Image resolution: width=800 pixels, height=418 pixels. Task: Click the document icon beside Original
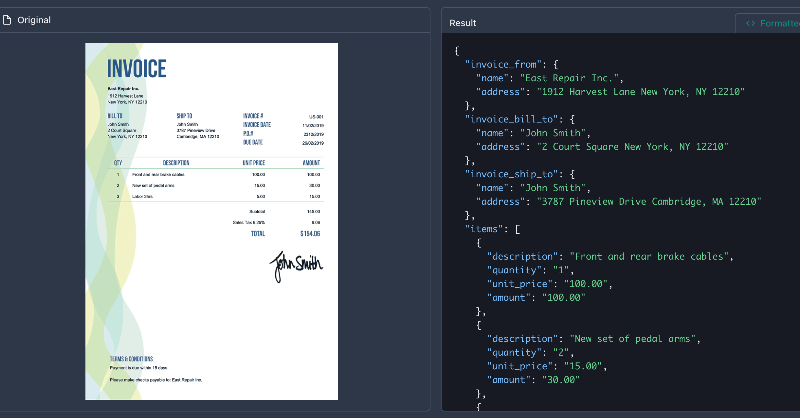(x=7, y=20)
